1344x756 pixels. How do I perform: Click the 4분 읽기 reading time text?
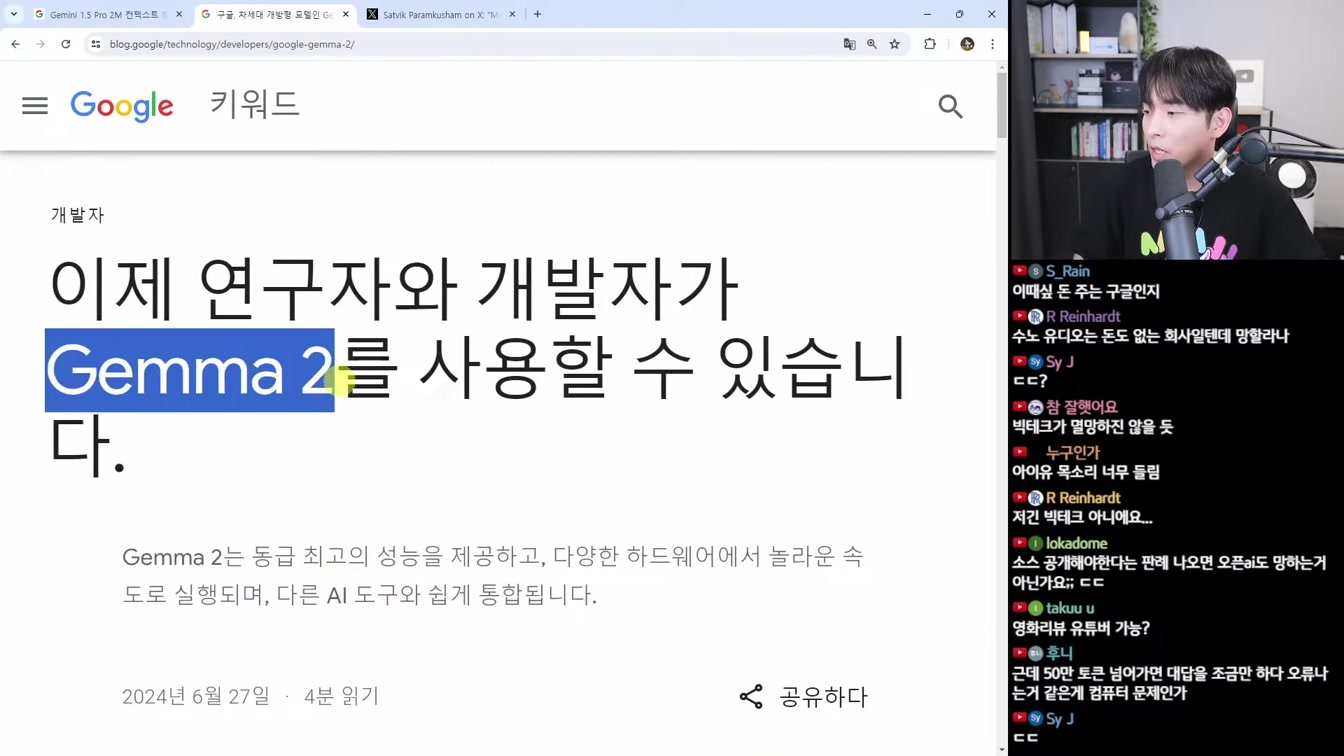tap(341, 696)
